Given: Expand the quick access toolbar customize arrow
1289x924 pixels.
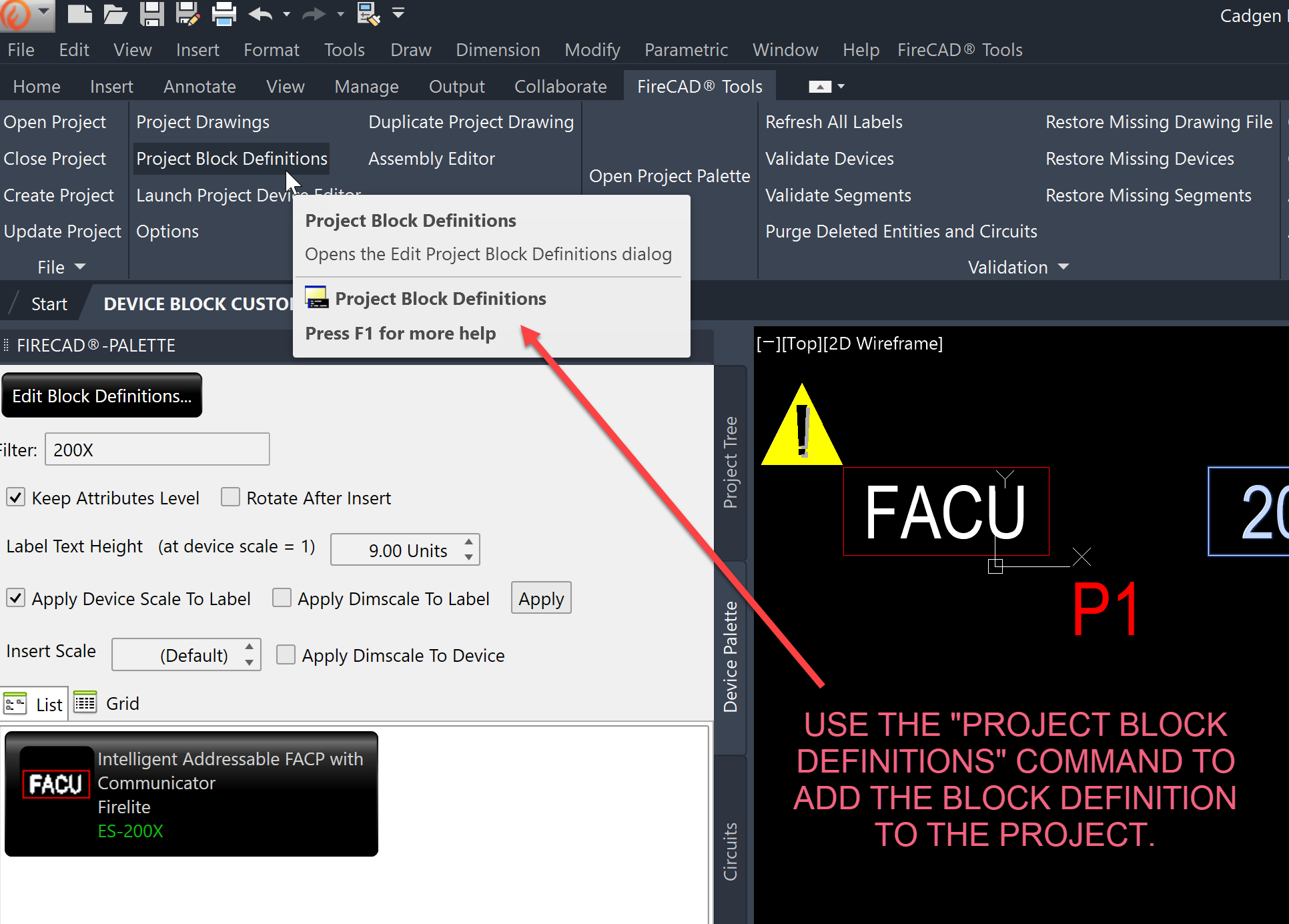Looking at the screenshot, I should coord(398,13).
